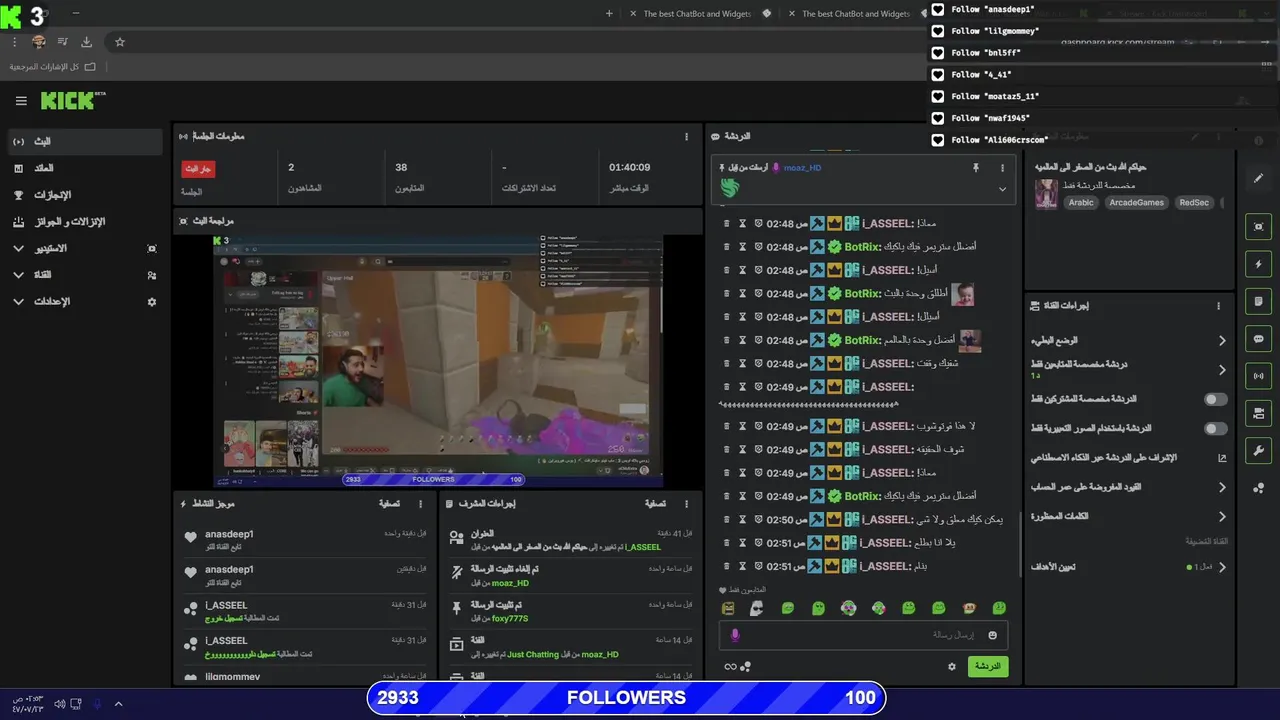Open the browser downloads icon

pos(86,42)
